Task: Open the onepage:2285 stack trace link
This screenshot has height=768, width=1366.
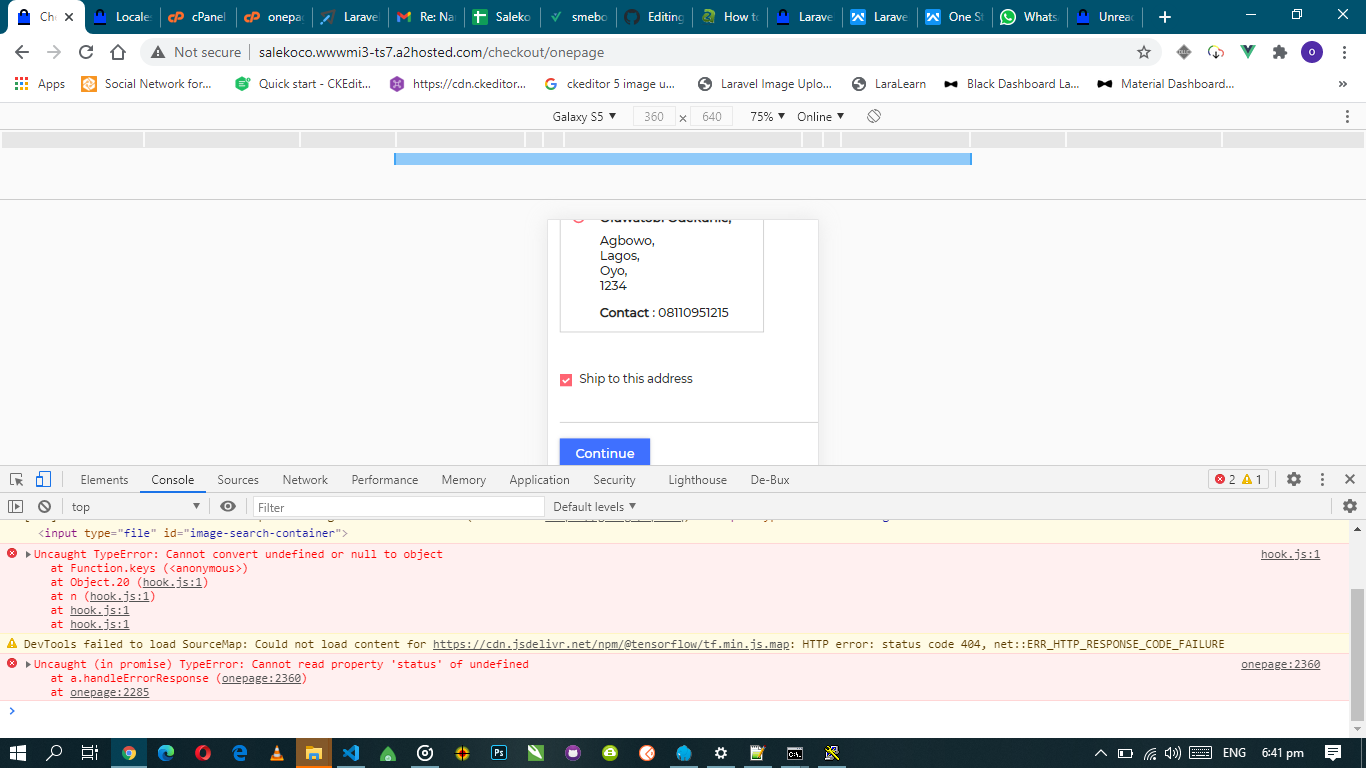Action: pyautogui.click(x=109, y=692)
